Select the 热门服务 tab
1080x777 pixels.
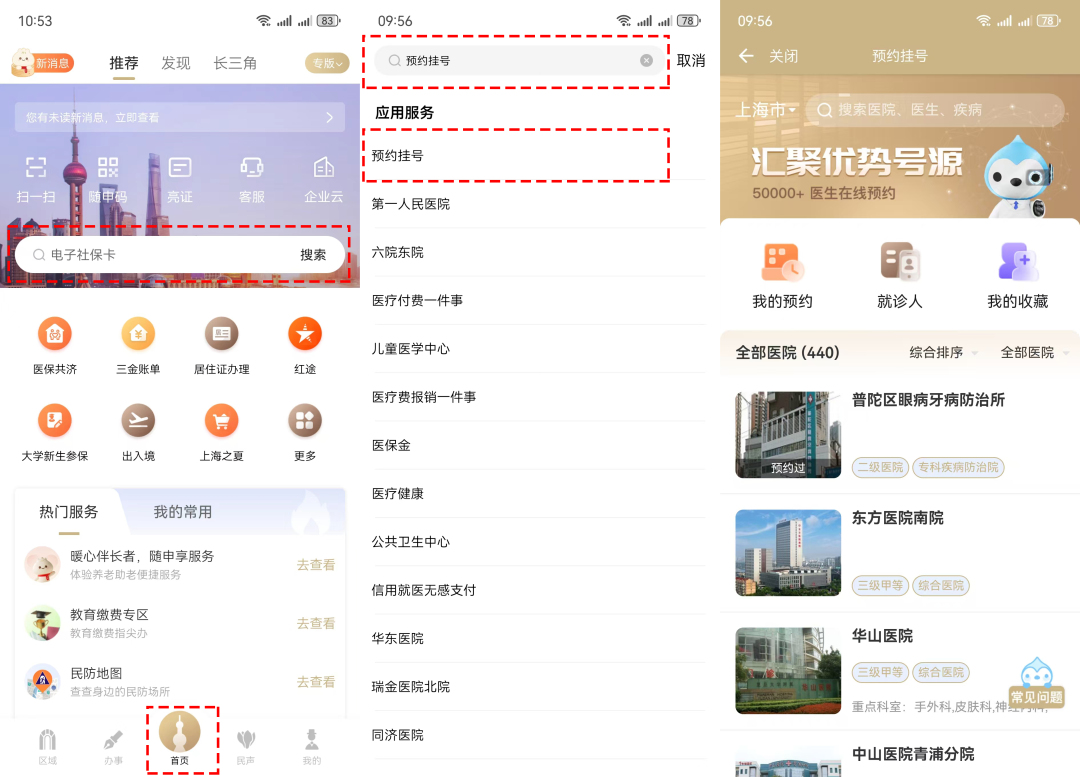point(69,512)
